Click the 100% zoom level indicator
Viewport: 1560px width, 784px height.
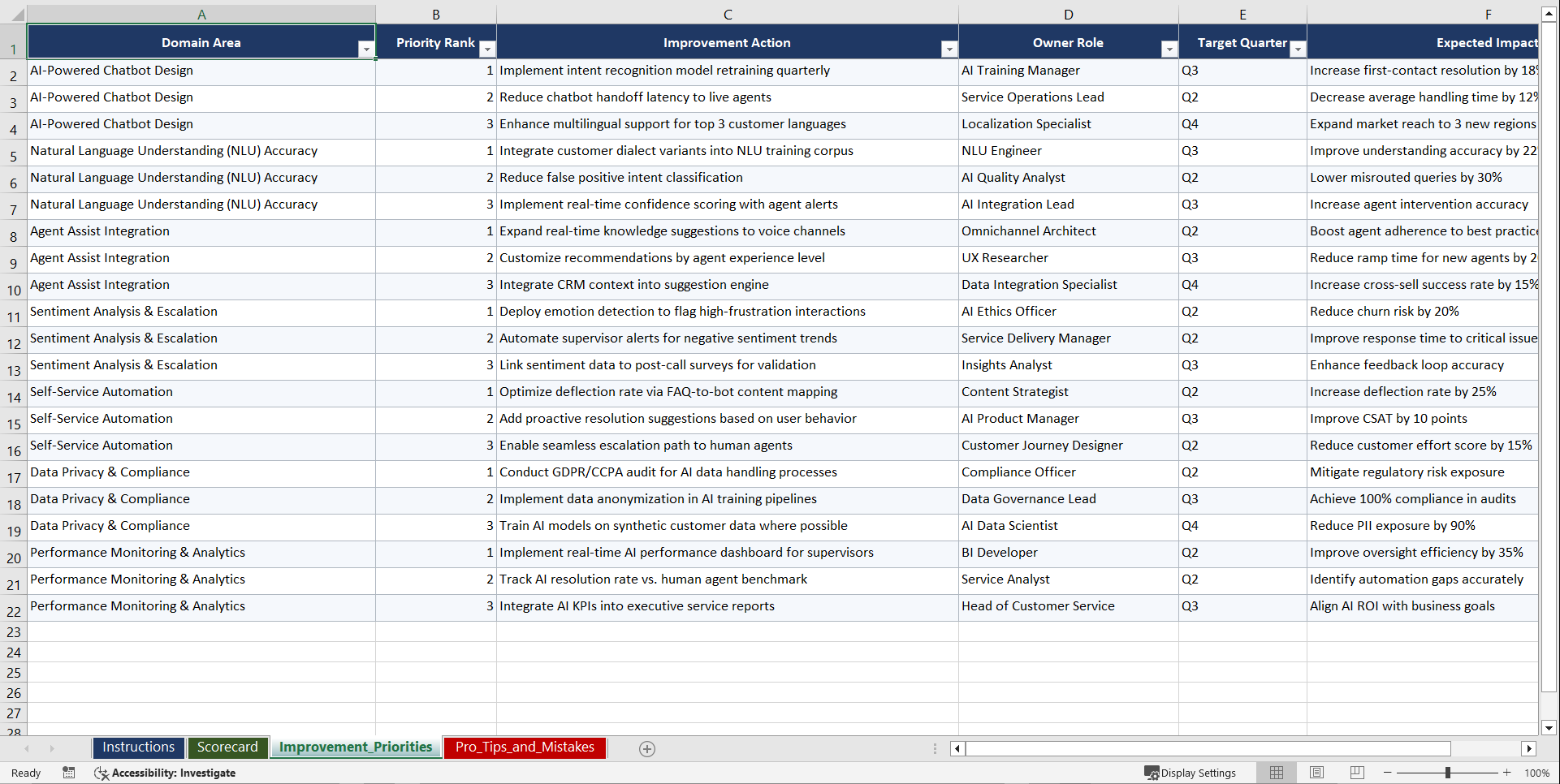point(1536,772)
